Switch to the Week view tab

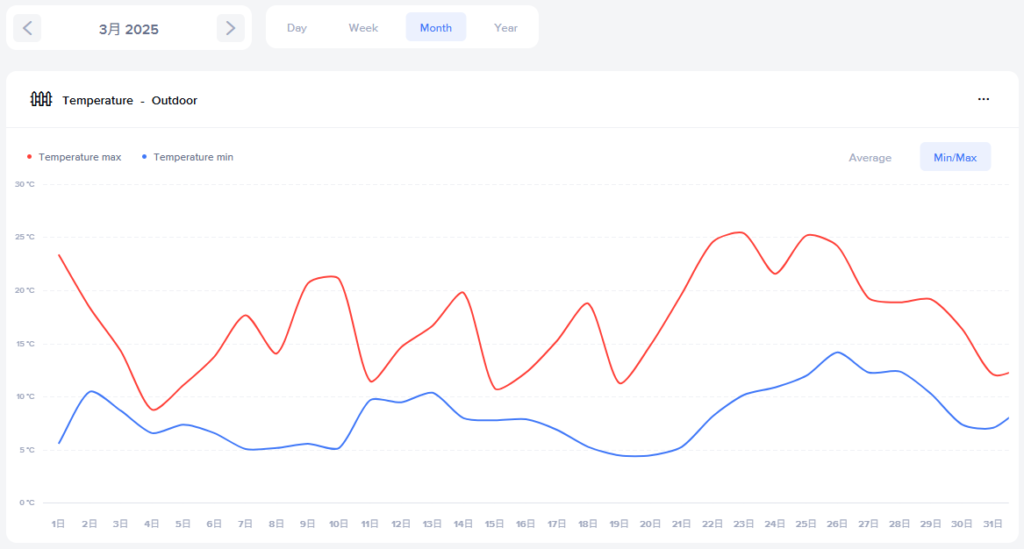point(363,28)
